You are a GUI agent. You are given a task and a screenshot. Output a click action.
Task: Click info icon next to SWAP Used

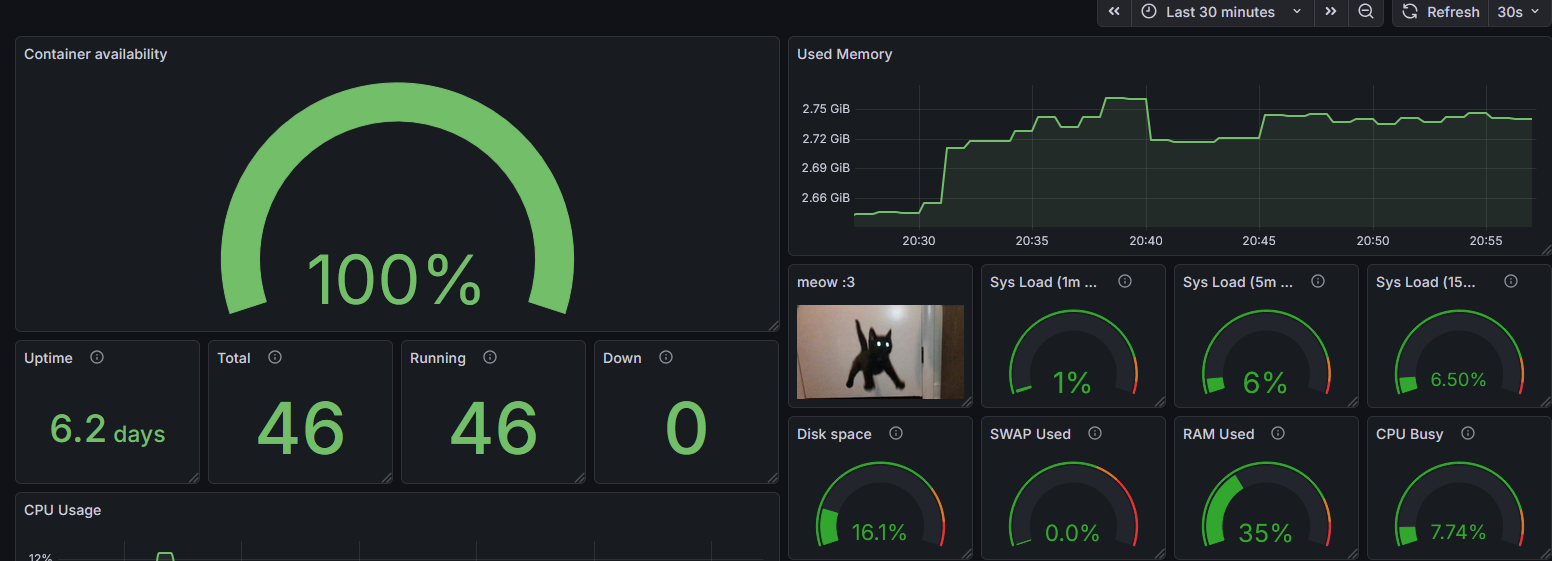(x=1095, y=433)
